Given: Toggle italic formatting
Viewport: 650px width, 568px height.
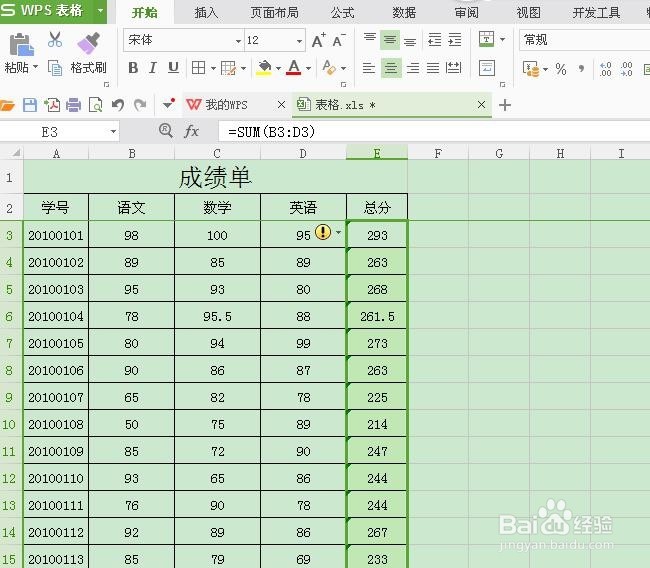Looking at the screenshot, I should coord(153,68).
